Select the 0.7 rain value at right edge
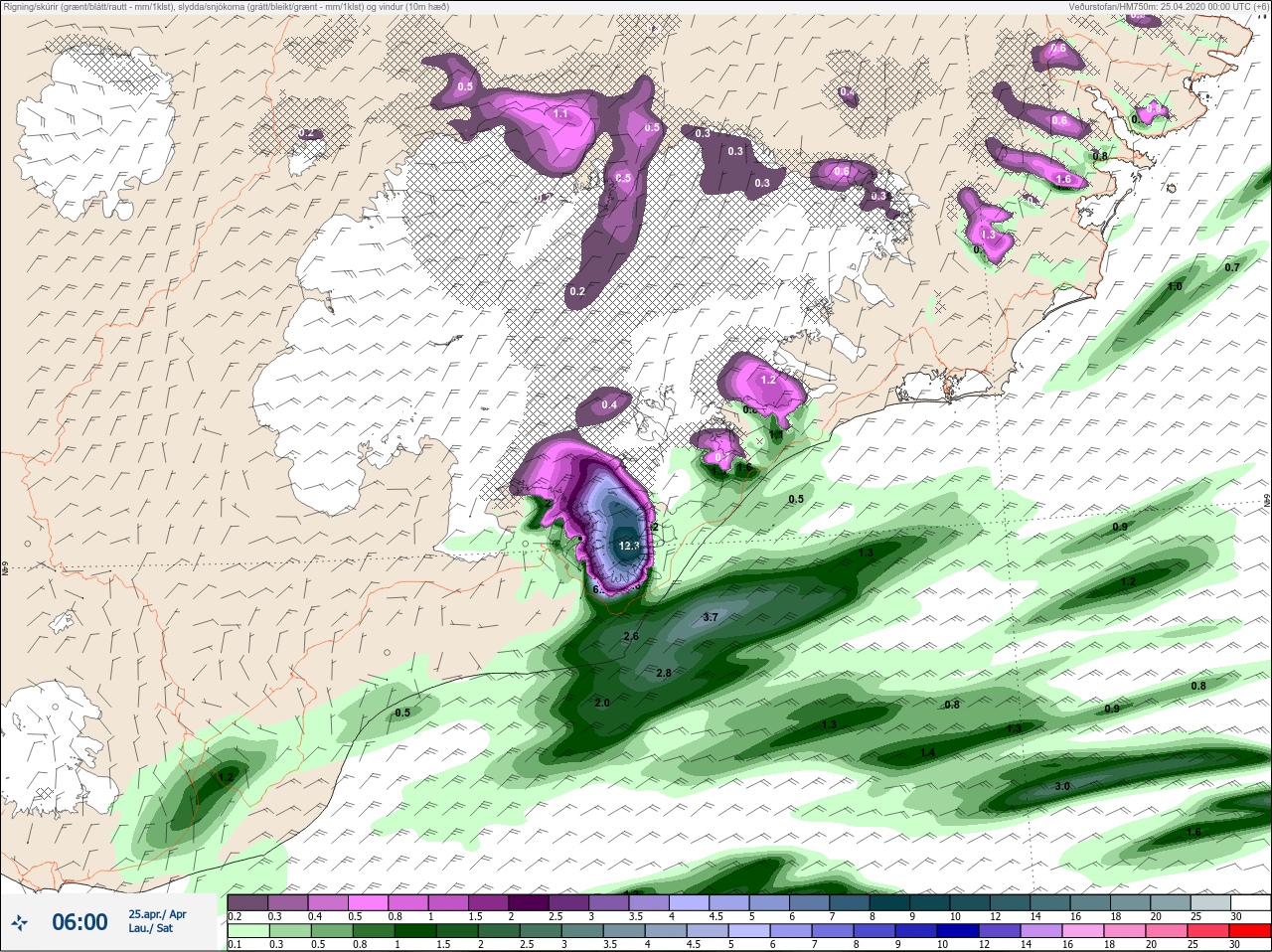Screen dimensions: 1272x952 coord(1232,267)
